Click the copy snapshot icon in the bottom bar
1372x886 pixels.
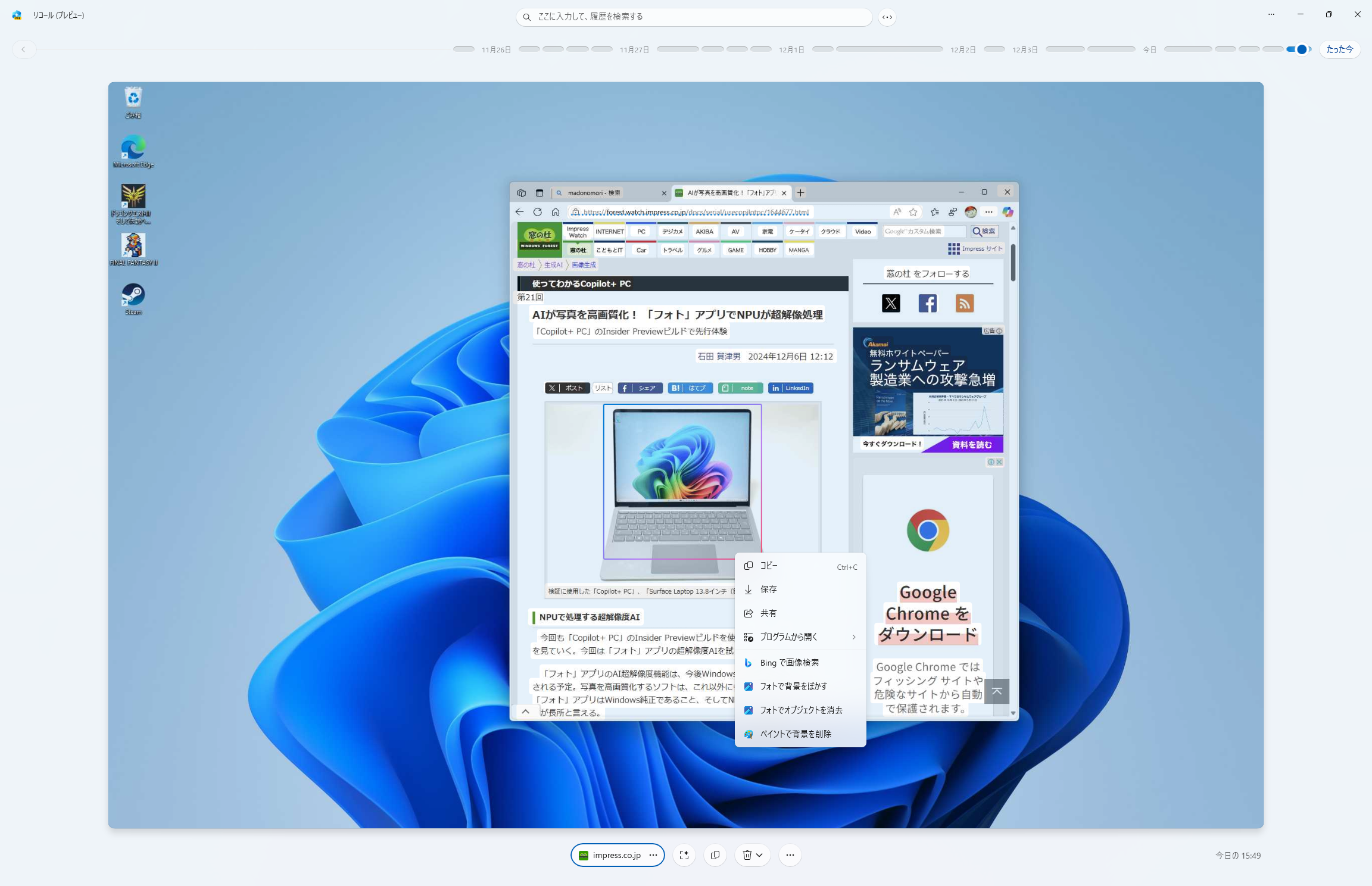click(715, 855)
